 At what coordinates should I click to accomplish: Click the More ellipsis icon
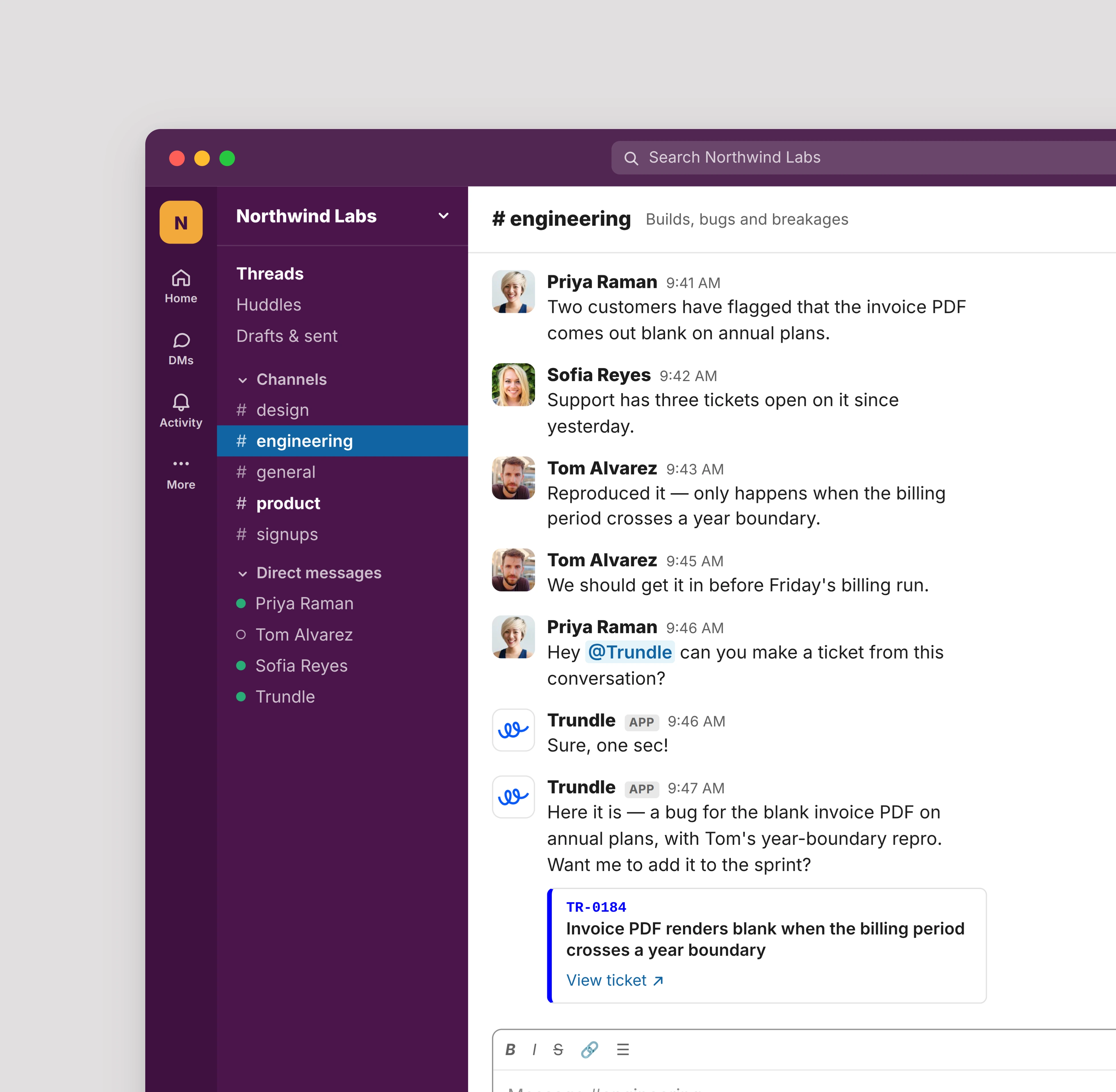point(181,463)
